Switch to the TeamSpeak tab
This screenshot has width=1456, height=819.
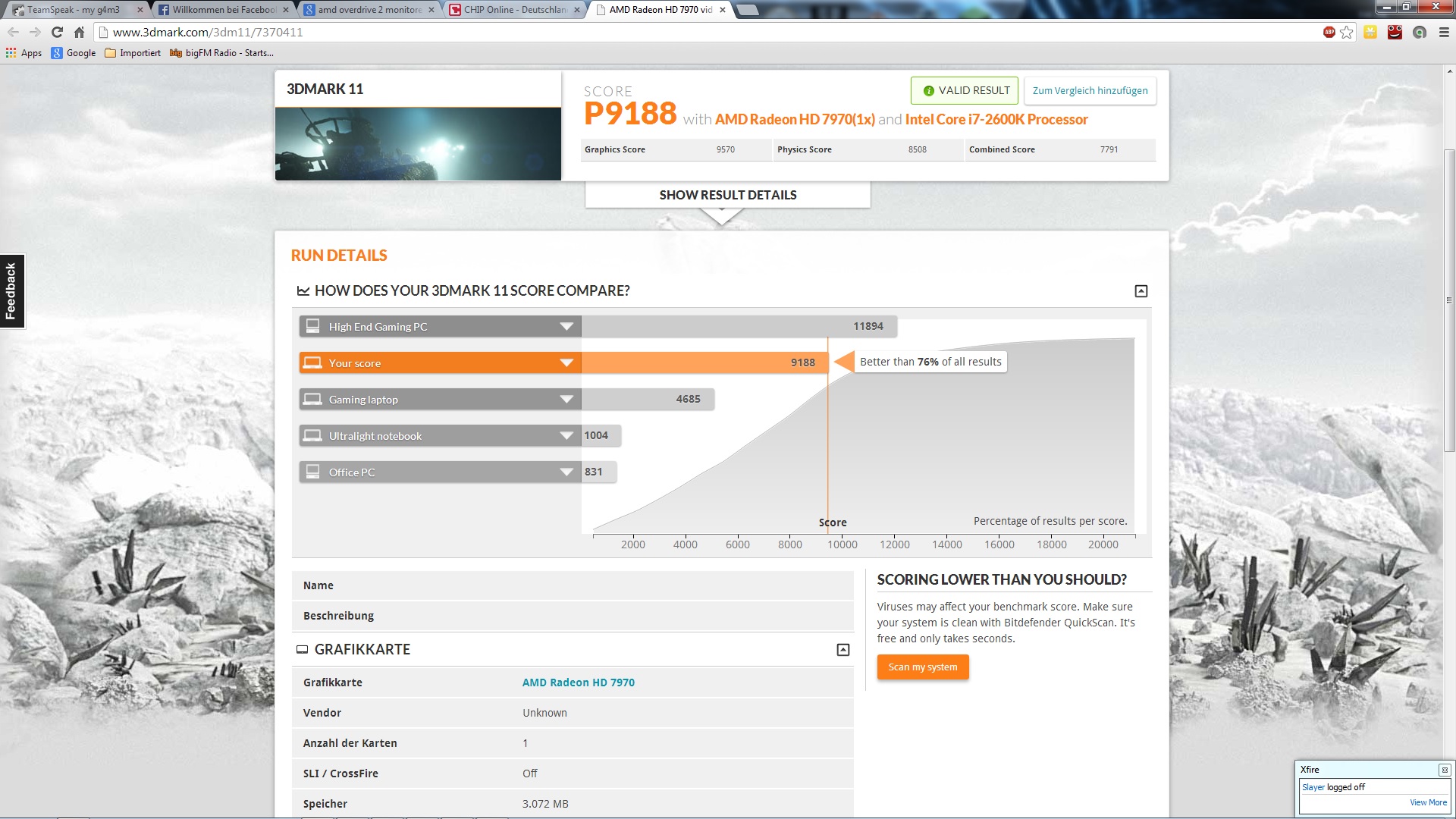[74, 10]
